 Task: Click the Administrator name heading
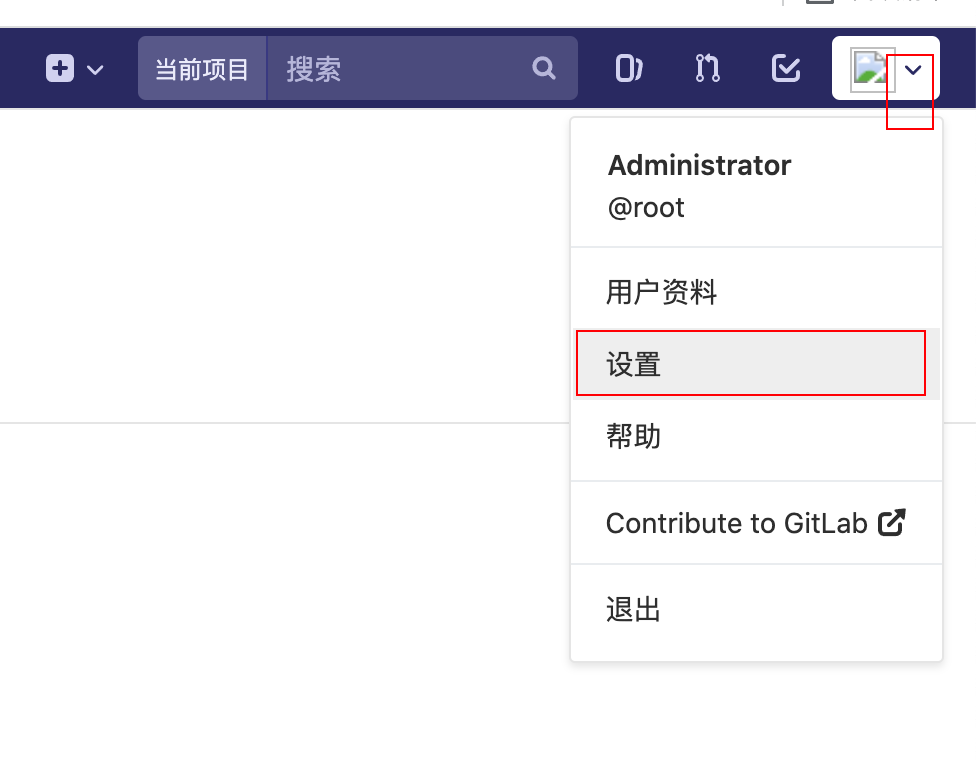pyautogui.click(x=699, y=165)
